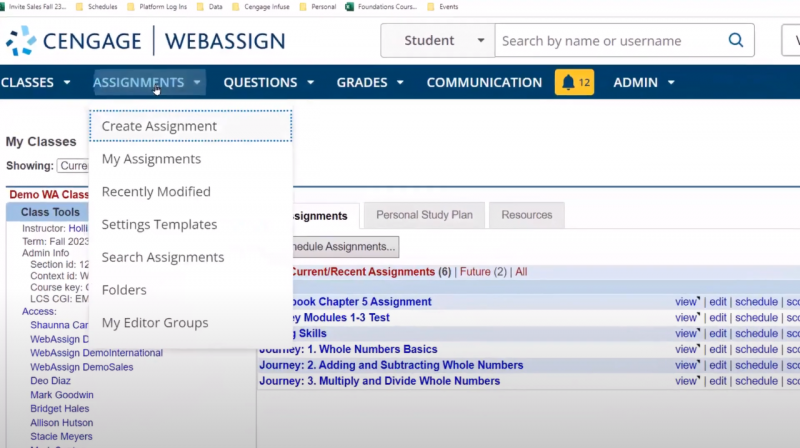Open notifications bell showing 12
This screenshot has width=800, height=448.
pyautogui.click(x=574, y=82)
